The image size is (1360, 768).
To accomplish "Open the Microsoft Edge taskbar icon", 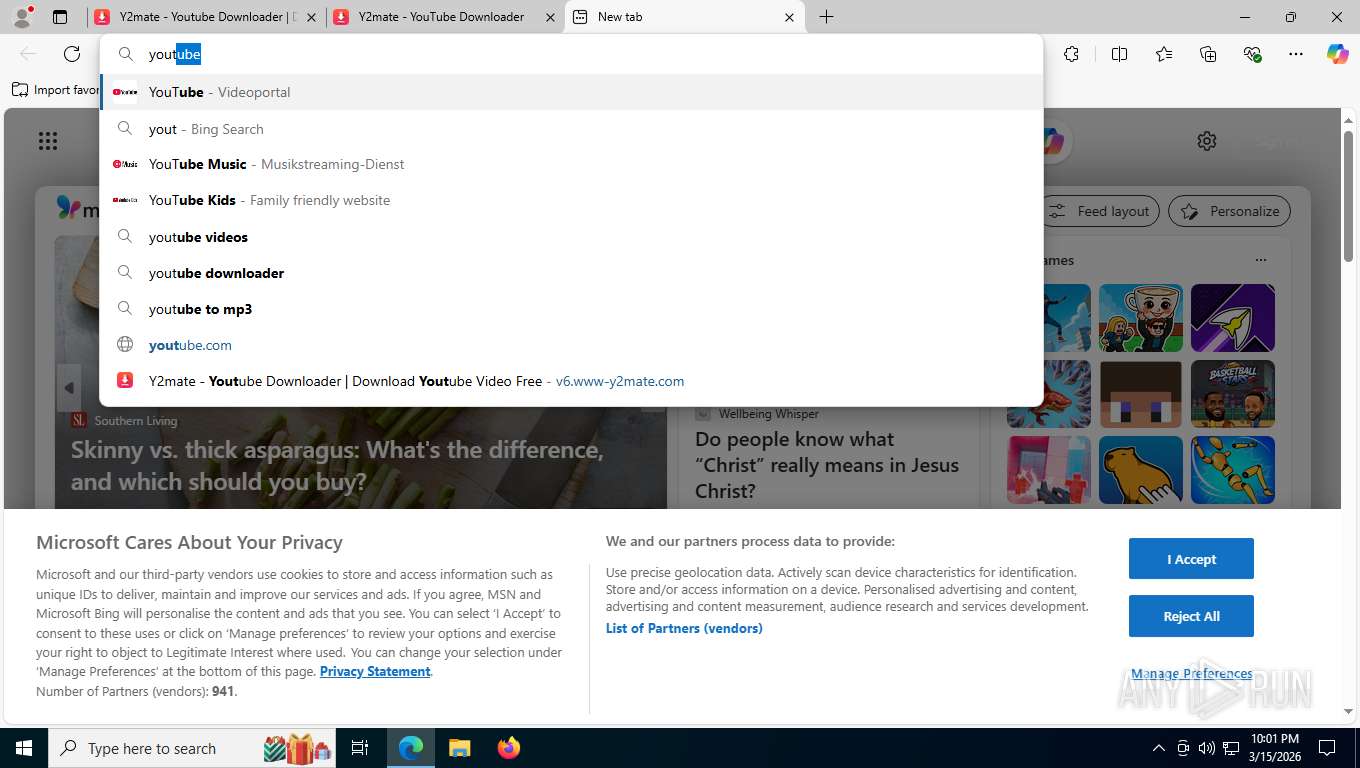I will (410, 748).
